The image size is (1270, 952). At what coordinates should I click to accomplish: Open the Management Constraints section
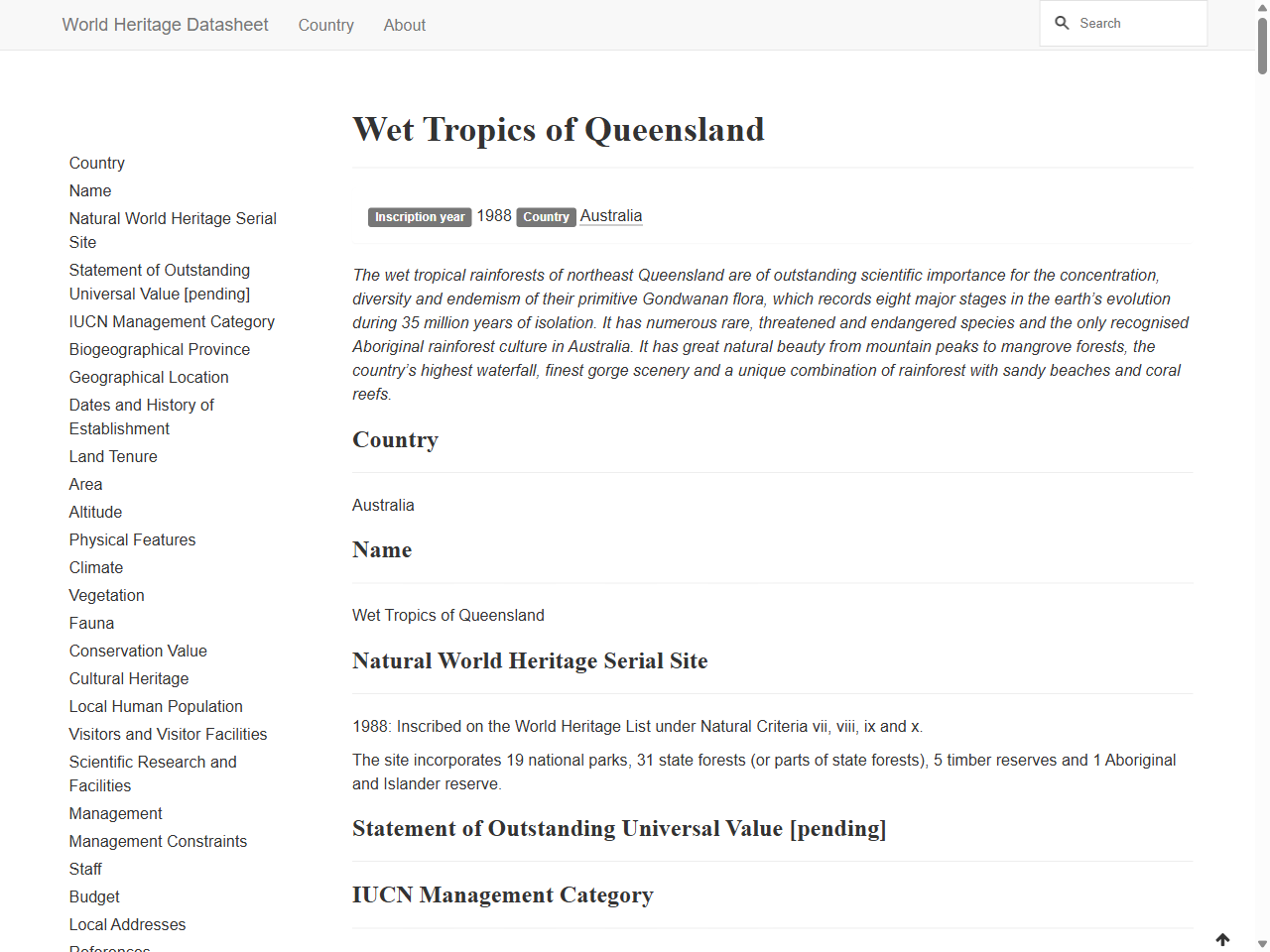158,841
